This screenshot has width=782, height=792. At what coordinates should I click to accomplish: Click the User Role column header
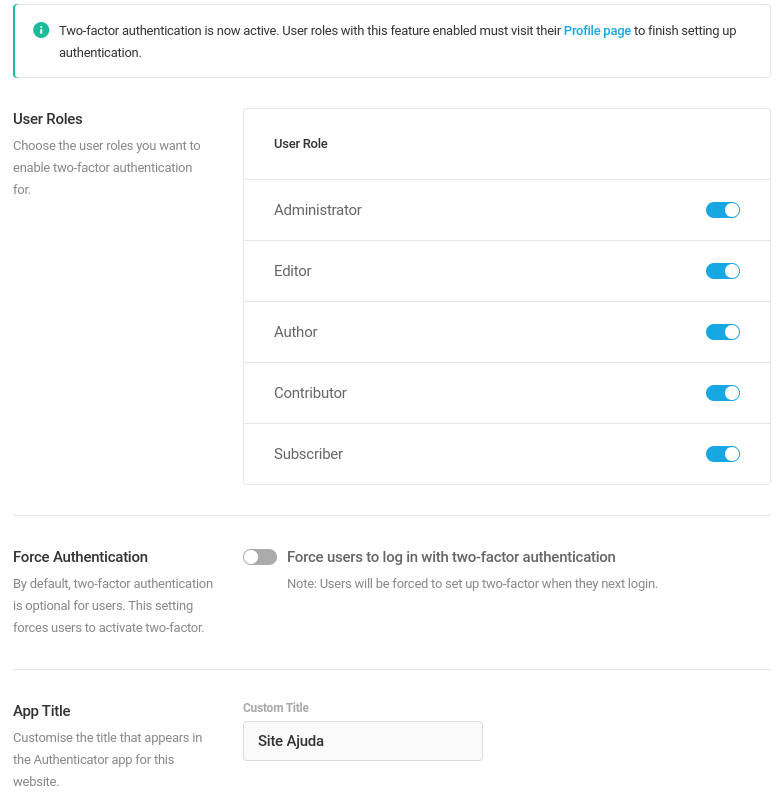coord(301,144)
